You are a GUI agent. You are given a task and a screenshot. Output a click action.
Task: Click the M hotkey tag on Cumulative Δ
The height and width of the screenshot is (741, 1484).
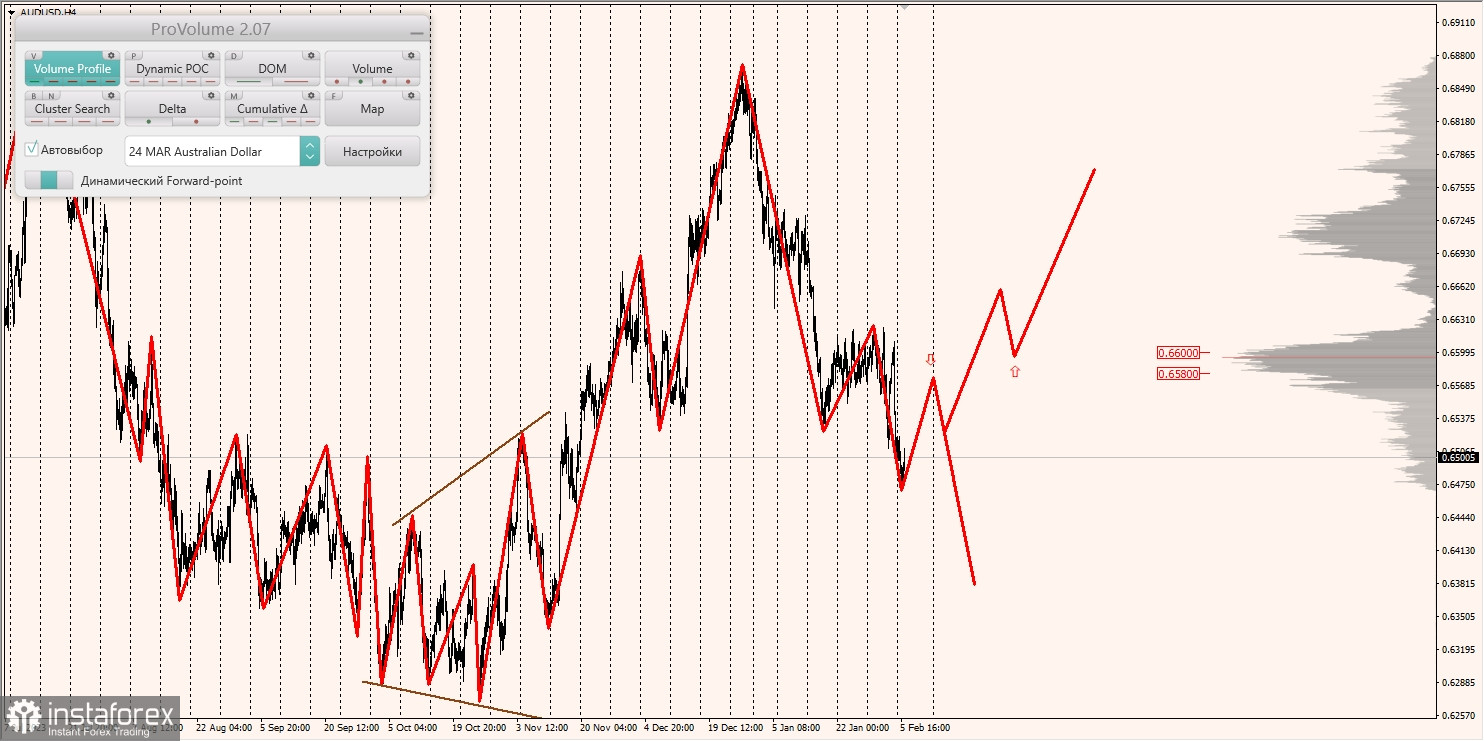tap(235, 96)
